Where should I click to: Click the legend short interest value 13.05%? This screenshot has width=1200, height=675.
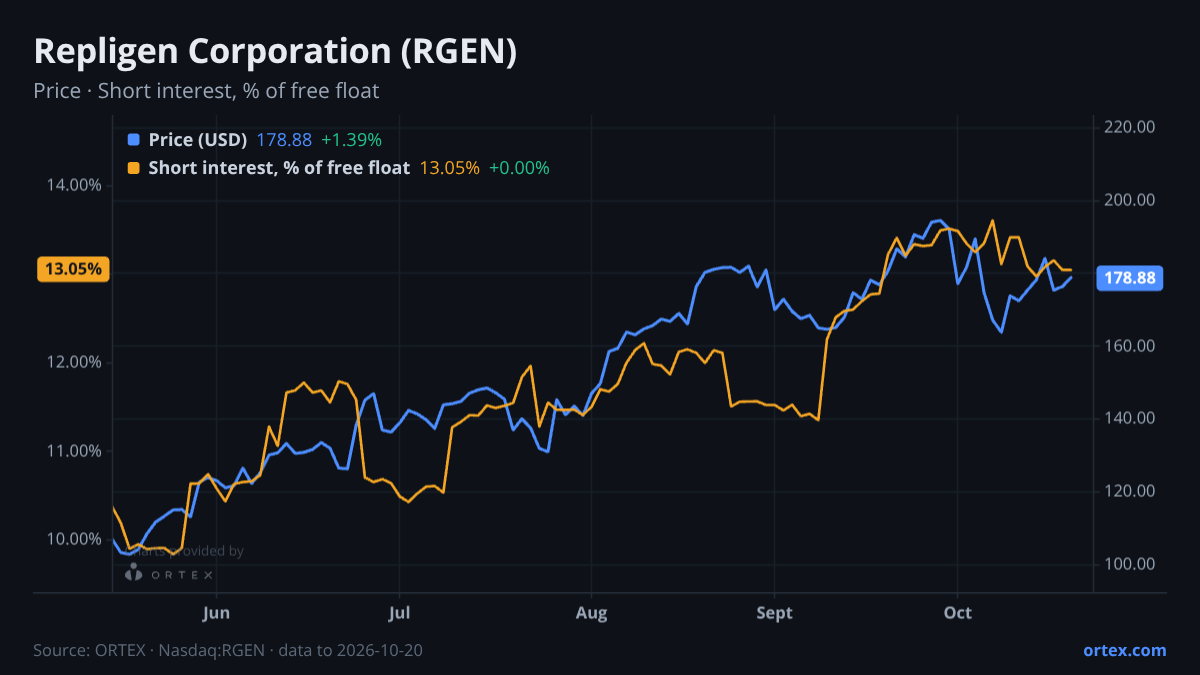pos(449,168)
